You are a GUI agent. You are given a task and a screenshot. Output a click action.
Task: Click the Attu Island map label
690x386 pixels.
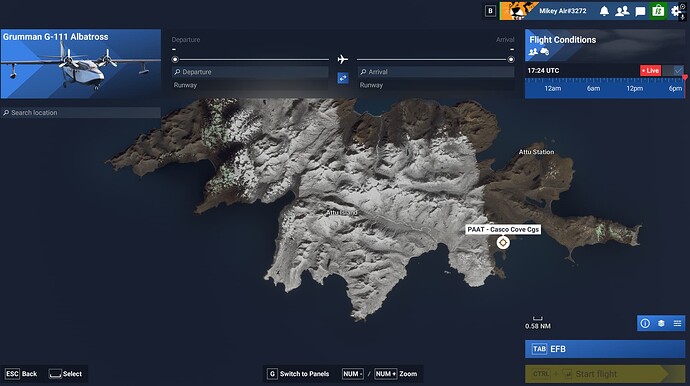click(341, 213)
